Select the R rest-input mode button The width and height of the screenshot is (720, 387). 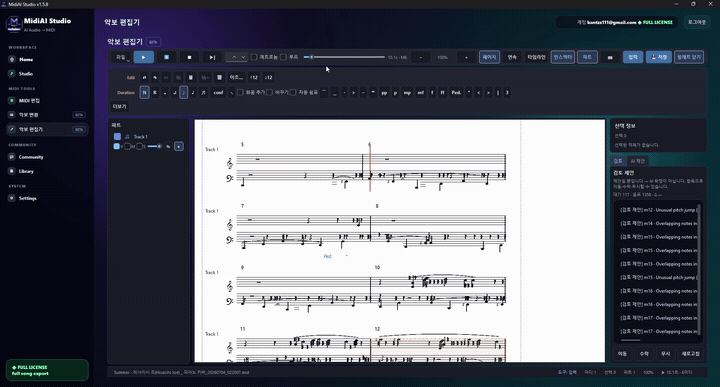pyautogui.click(x=155, y=92)
